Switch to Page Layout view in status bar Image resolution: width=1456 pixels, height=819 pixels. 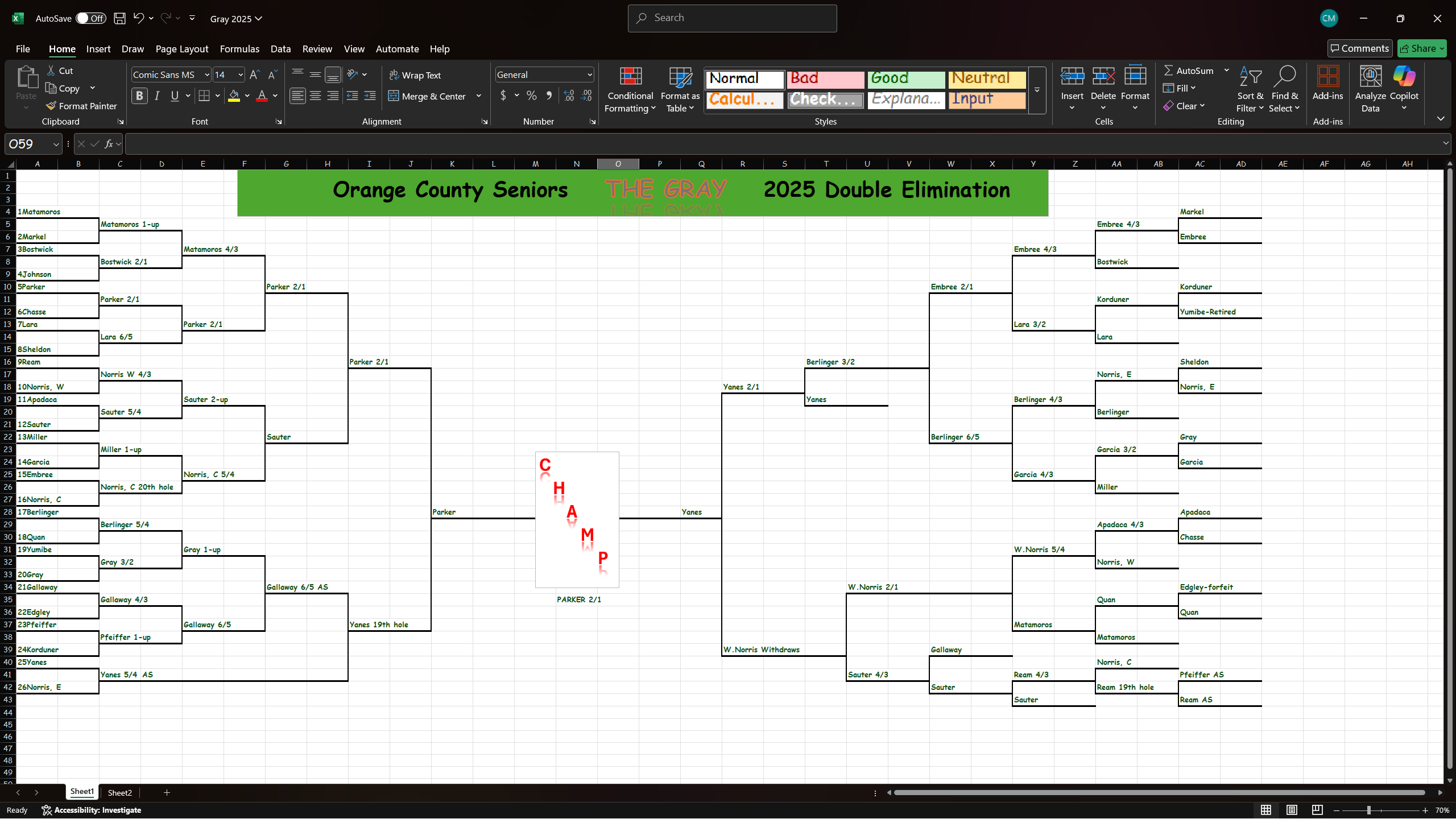click(1292, 810)
